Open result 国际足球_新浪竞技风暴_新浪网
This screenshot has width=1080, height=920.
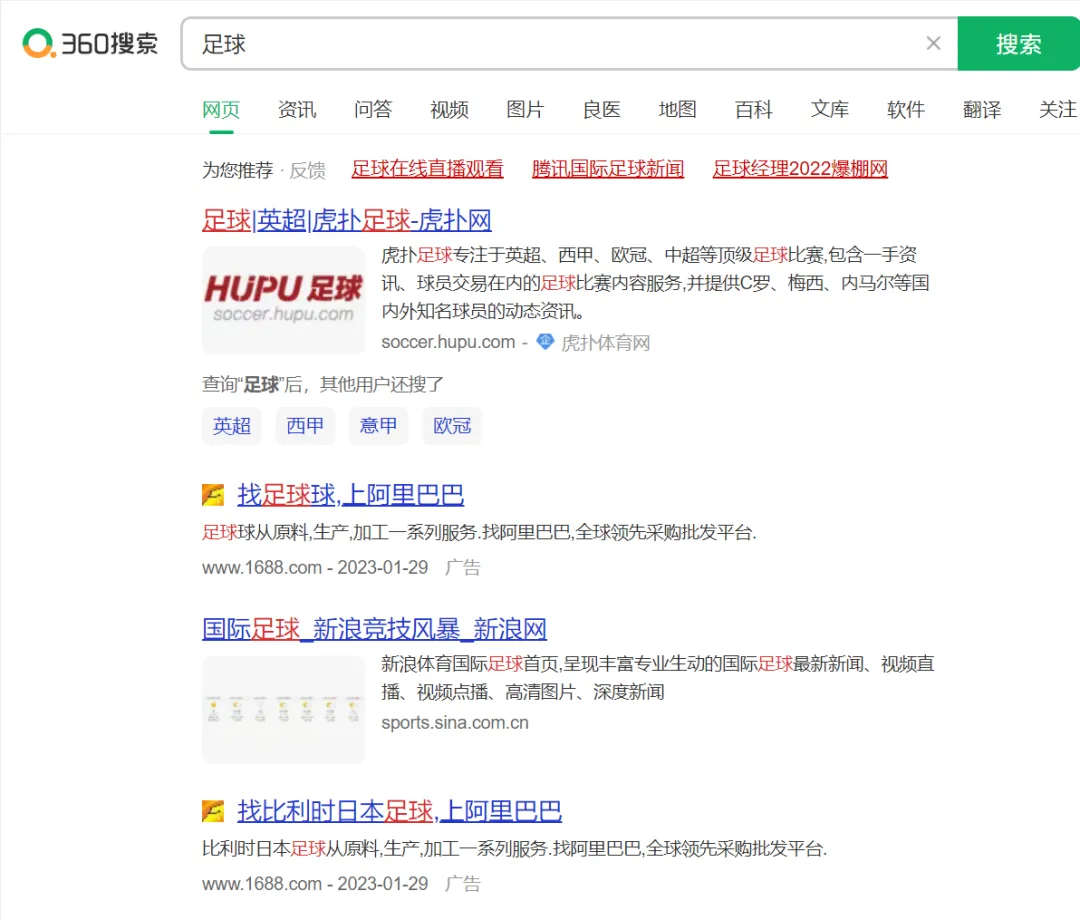[374, 629]
